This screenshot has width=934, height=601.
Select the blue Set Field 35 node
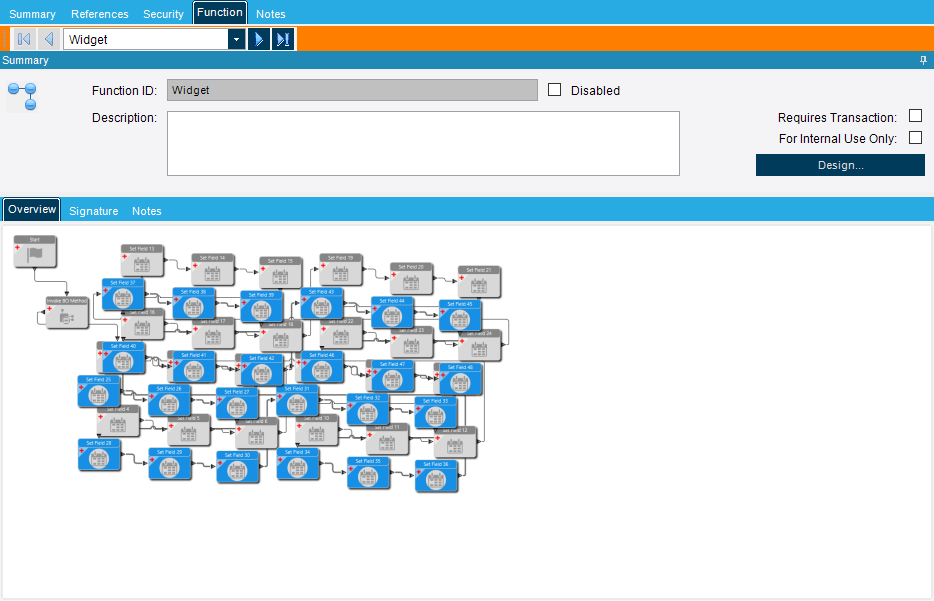pos(368,472)
